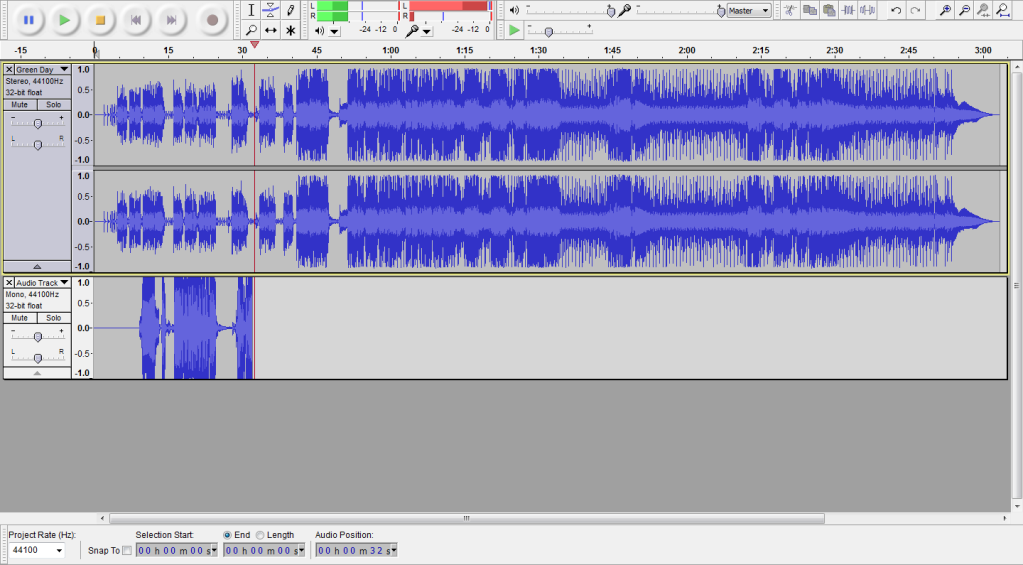This screenshot has width=1023, height=565.
Task: Click the Cut scissors icon
Action: (x=790, y=10)
